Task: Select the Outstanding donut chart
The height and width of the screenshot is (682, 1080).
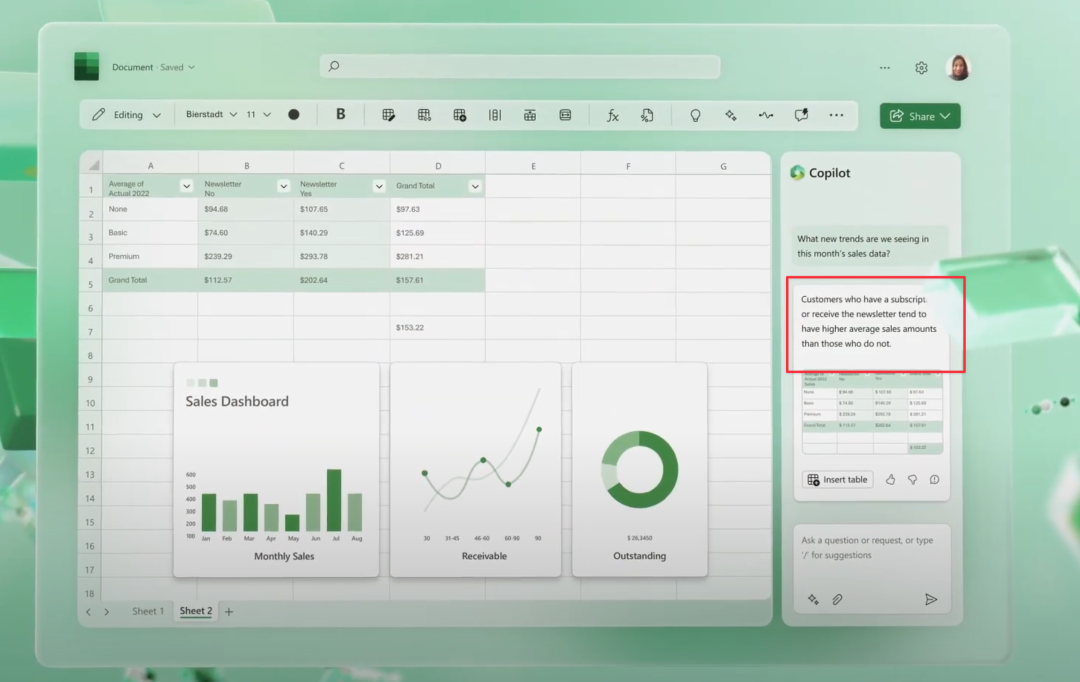Action: (639, 470)
